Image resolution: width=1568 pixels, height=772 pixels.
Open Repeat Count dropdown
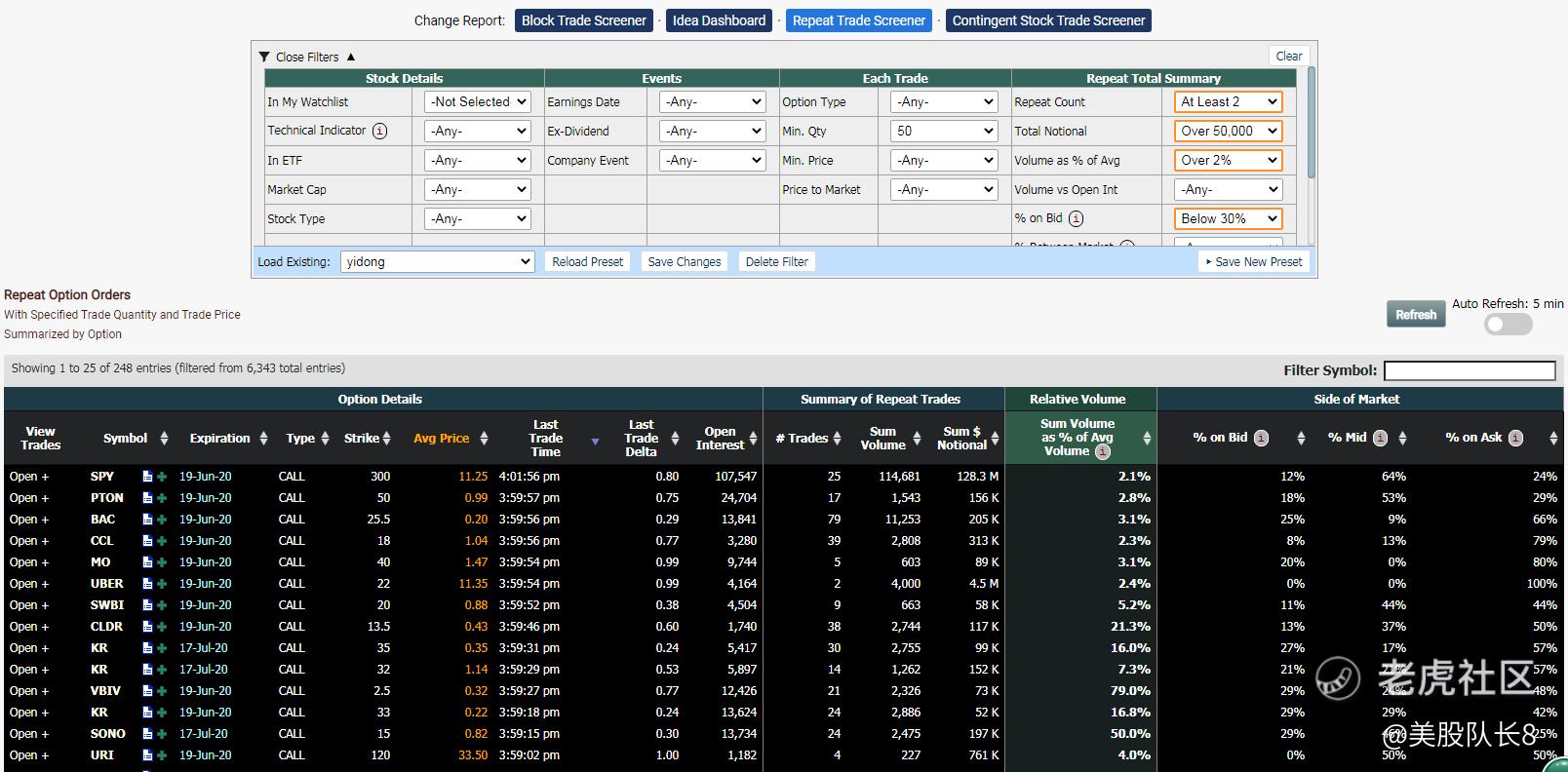(1228, 101)
